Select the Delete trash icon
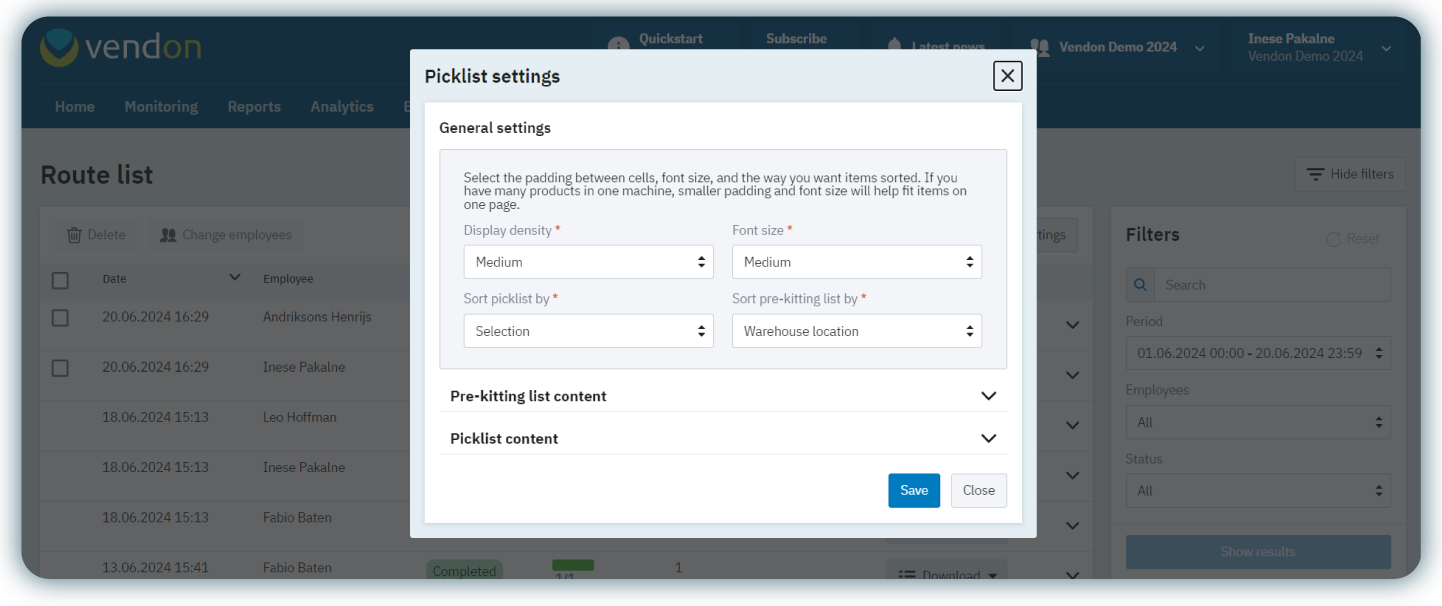Image resolution: width=1442 pixels, height=606 pixels. pos(74,234)
